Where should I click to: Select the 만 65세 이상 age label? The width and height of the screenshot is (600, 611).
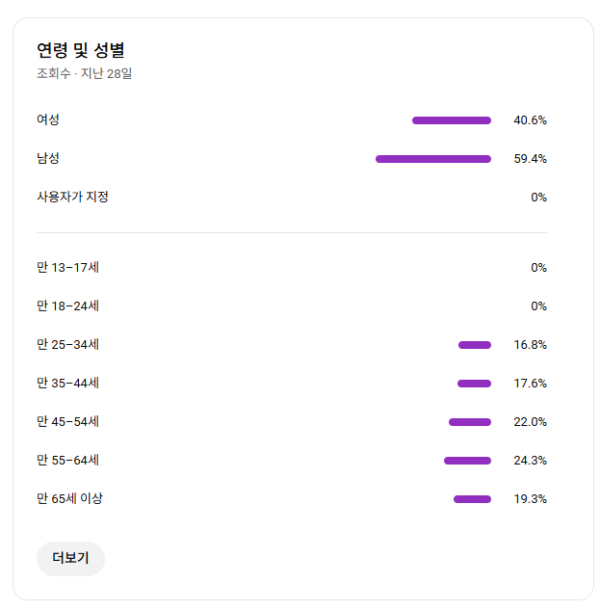coord(70,499)
